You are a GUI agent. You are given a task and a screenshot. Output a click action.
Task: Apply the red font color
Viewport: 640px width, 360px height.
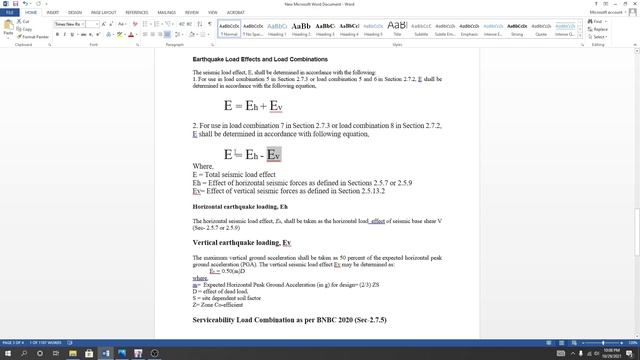point(131,35)
